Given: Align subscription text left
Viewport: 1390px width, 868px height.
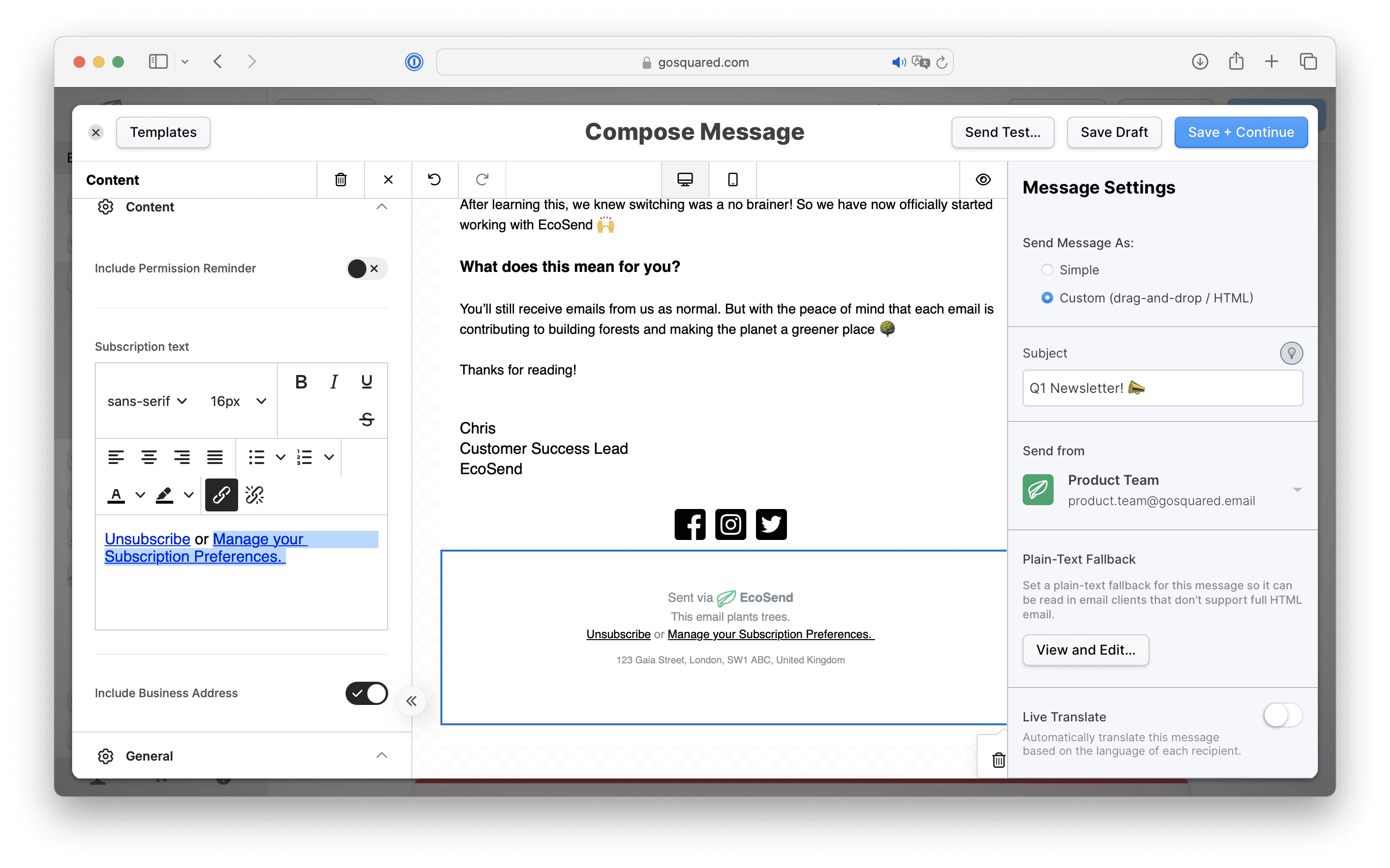Looking at the screenshot, I should click(116, 458).
